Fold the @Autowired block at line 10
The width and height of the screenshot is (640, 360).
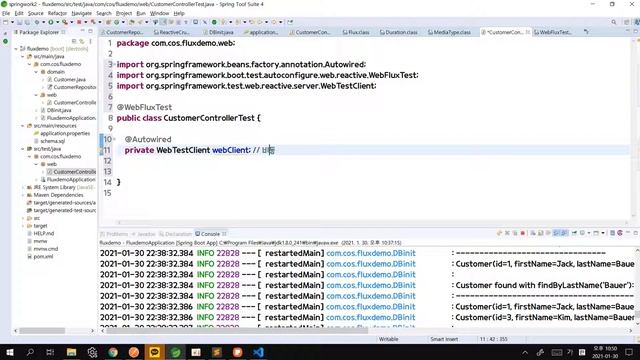pos(114,139)
